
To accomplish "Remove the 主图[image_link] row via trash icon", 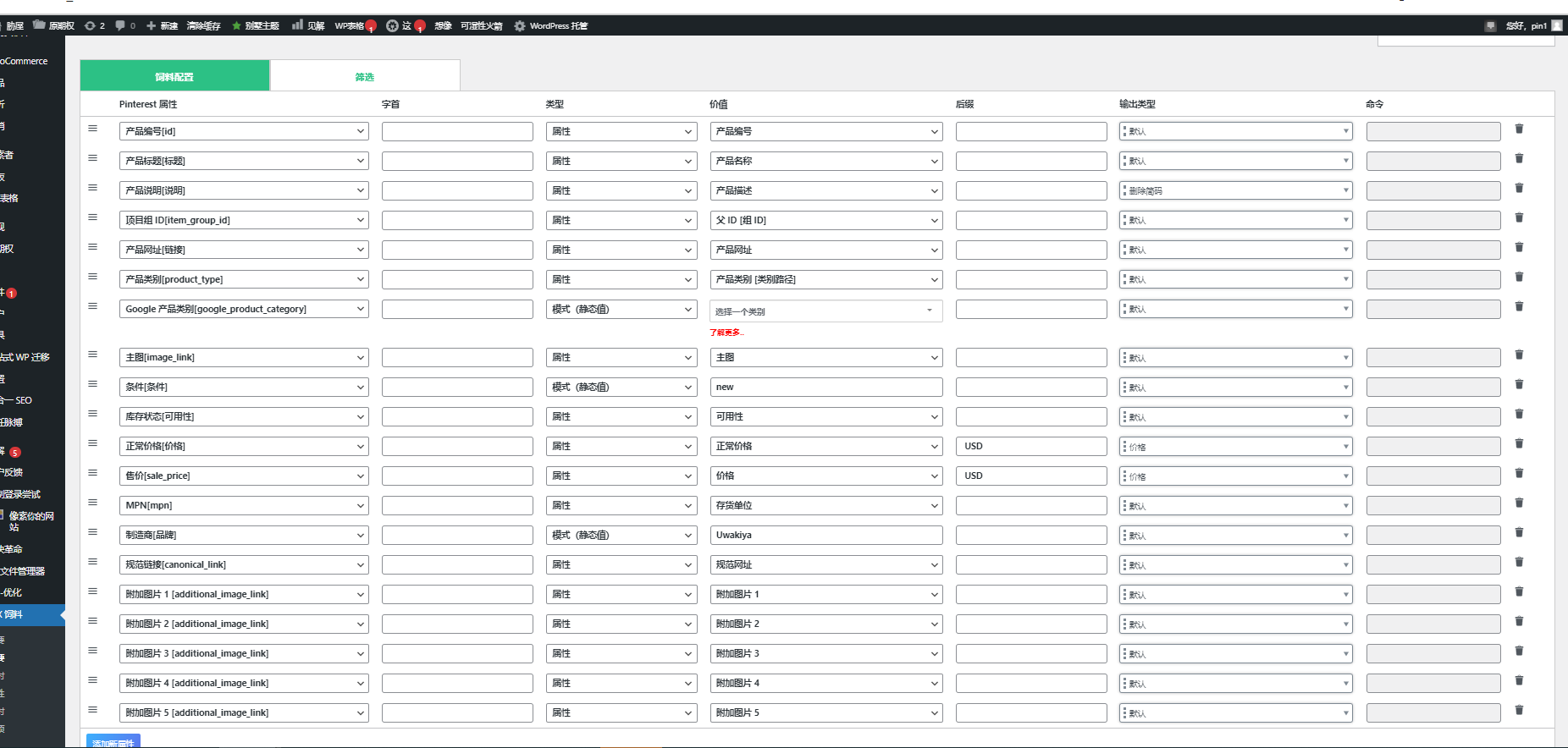I will 1519,355.
